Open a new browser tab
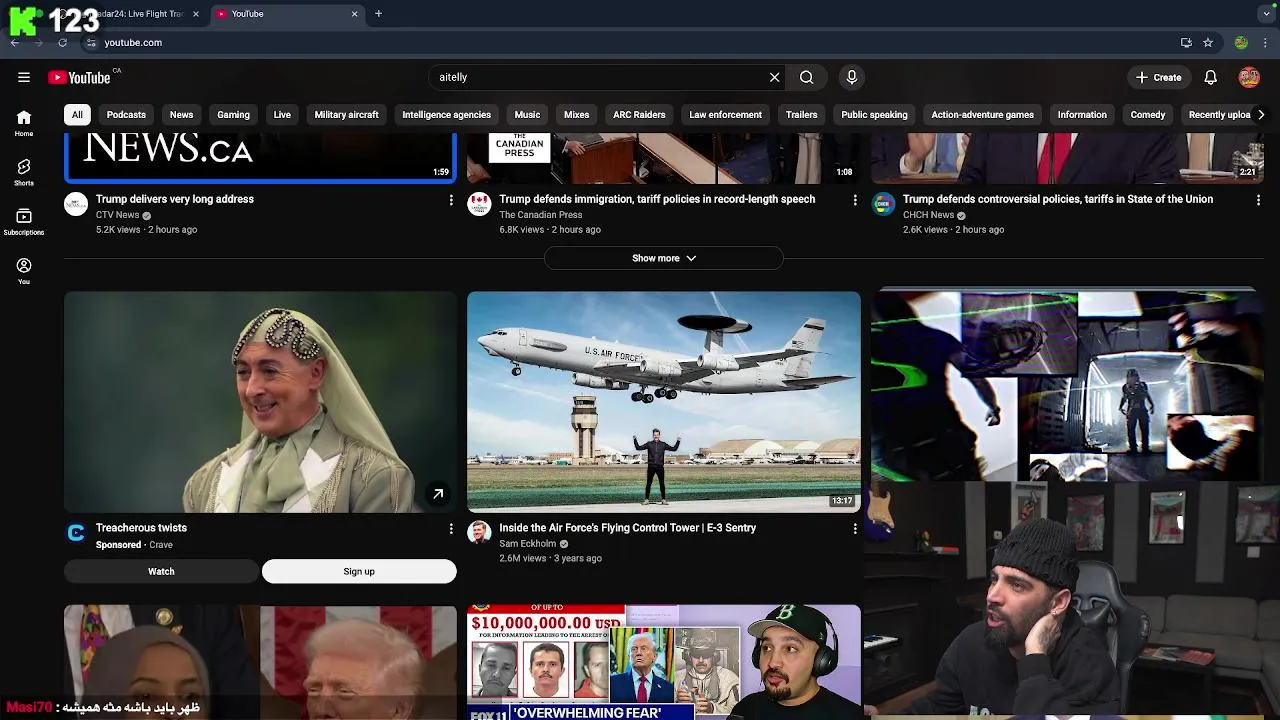This screenshot has width=1280, height=720. coord(378,14)
